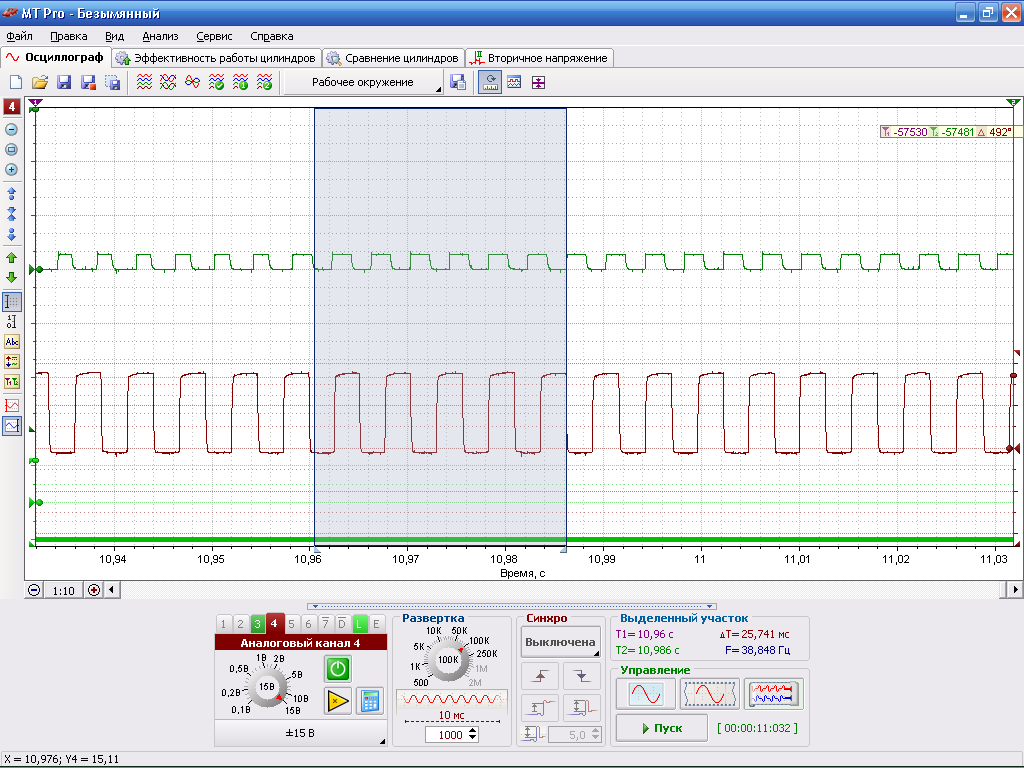The width and height of the screenshot is (1024, 768).
Task: Click the waveform icon with green checkmark
Action: 216,82
